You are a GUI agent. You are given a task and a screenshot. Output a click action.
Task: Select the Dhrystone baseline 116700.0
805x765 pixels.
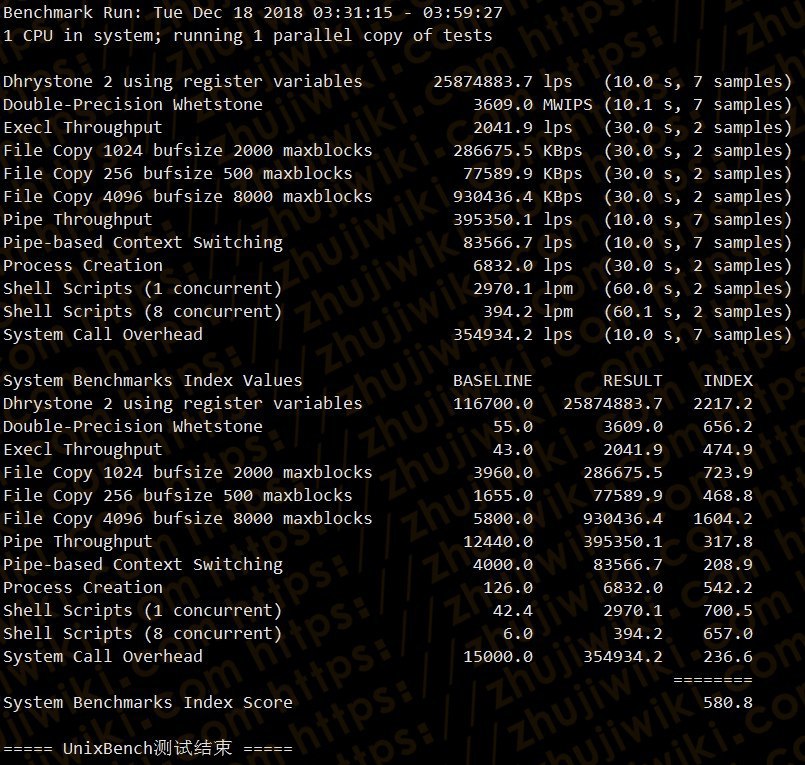492,404
